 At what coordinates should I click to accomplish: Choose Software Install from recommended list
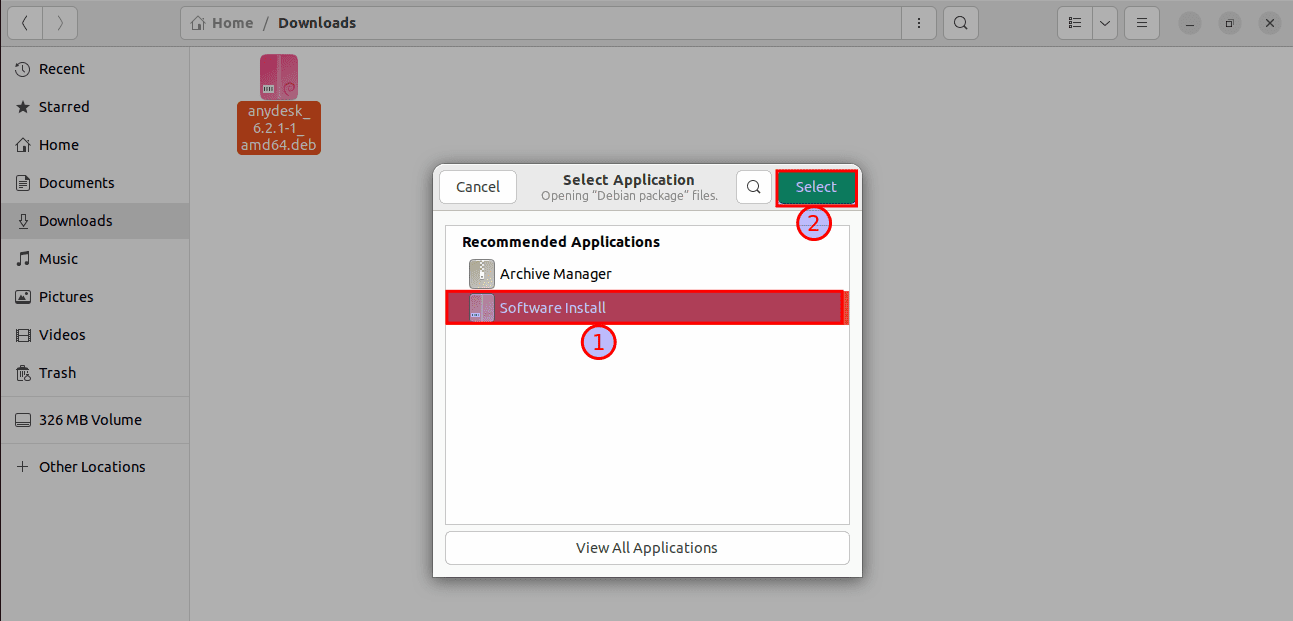[647, 308]
